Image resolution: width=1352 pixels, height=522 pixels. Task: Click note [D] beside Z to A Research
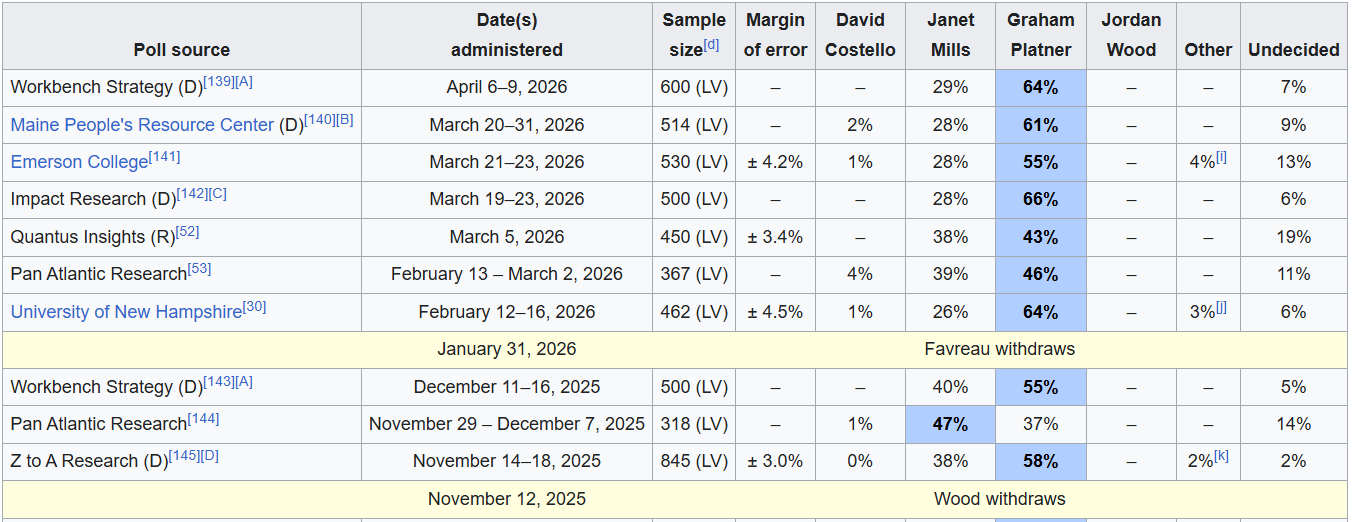point(209,456)
